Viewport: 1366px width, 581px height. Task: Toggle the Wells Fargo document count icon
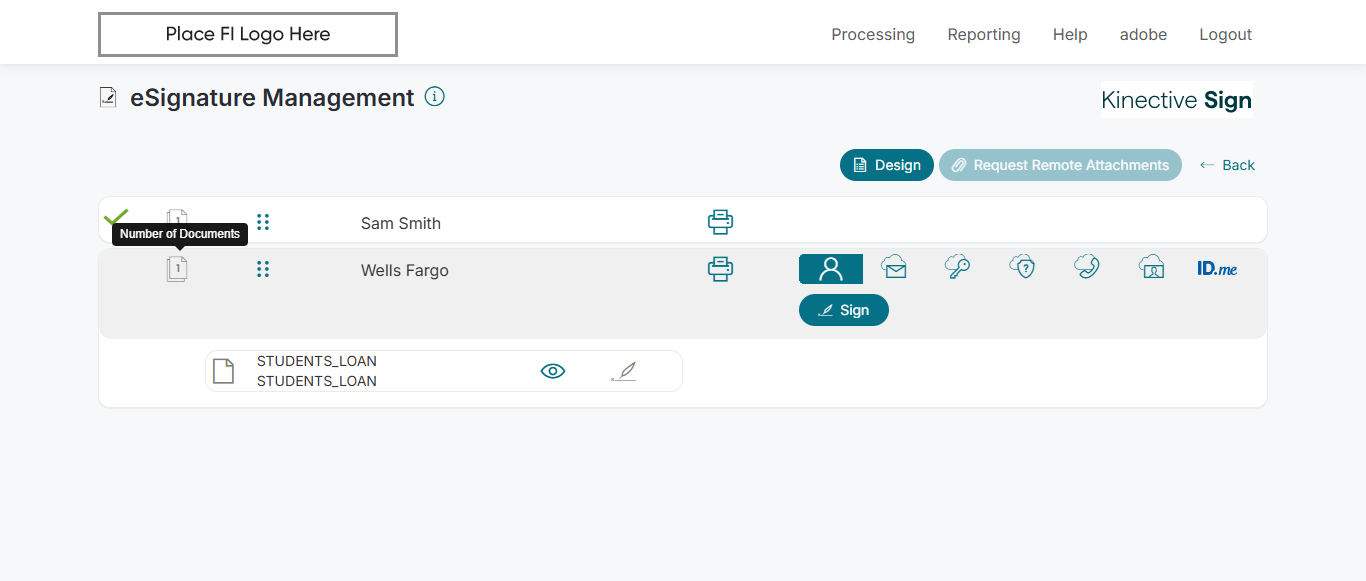pos(177,269)
